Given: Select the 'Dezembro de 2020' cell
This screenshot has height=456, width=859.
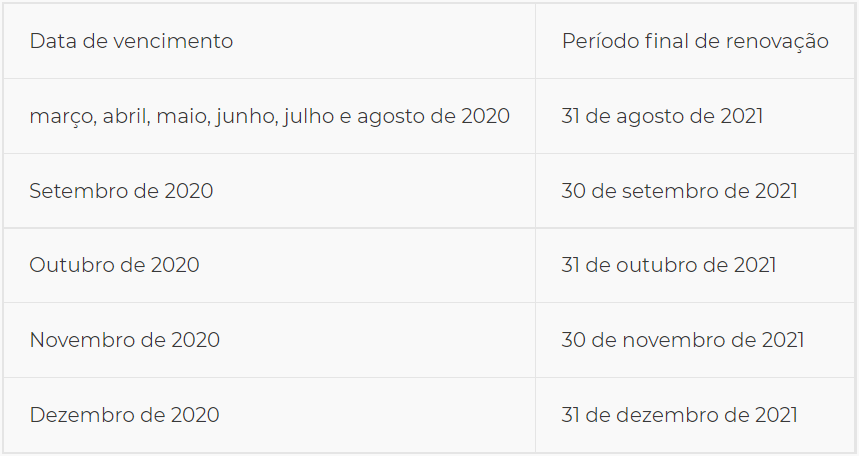Looking at the screenshot, I should click(124, 415).
